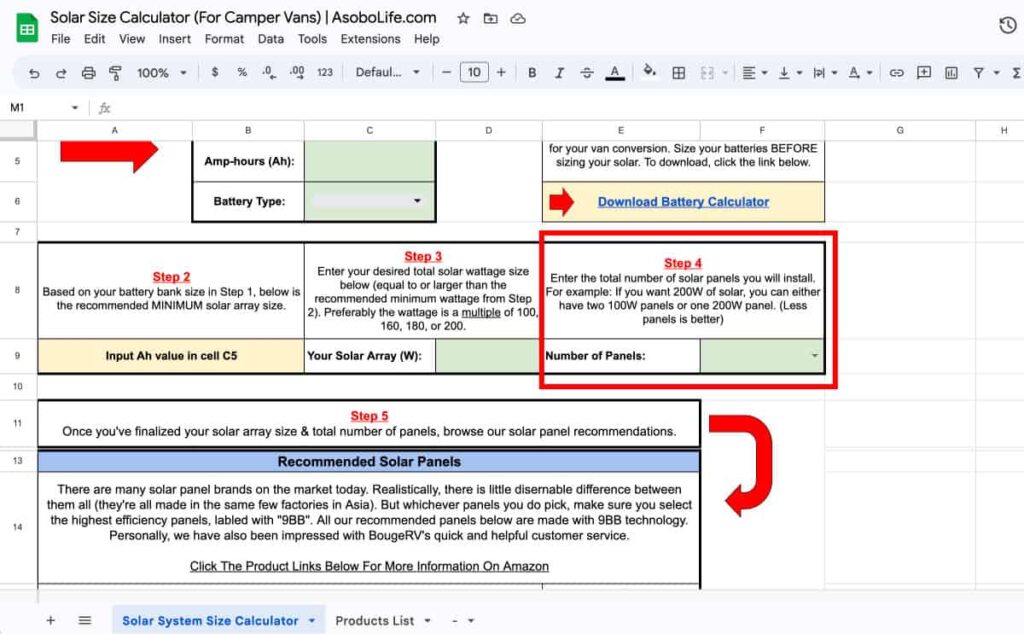Open the Solar System Size Calculator tab menu arrow

pos(312,621)
